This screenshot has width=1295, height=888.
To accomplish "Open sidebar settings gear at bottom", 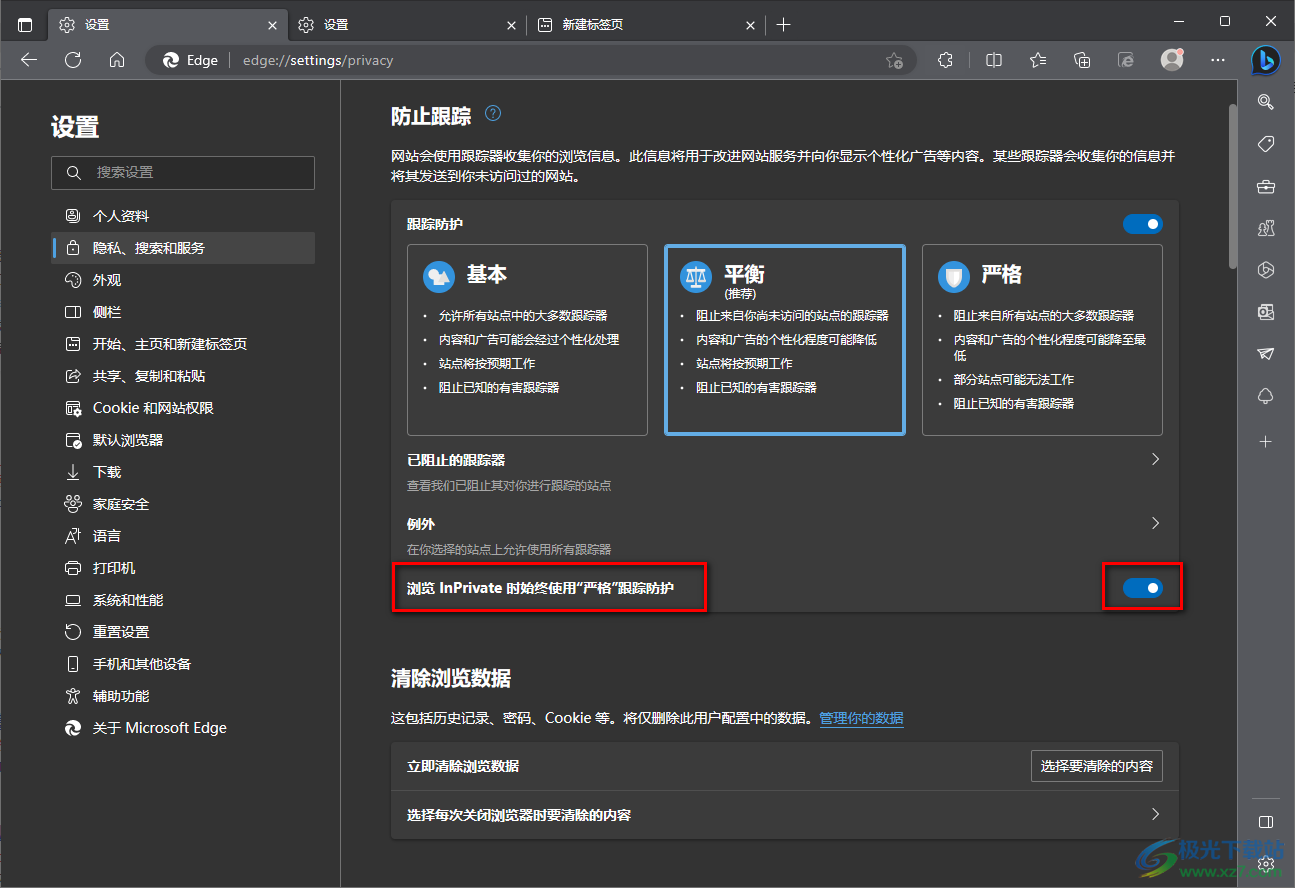I will [x=1265, y=862].
